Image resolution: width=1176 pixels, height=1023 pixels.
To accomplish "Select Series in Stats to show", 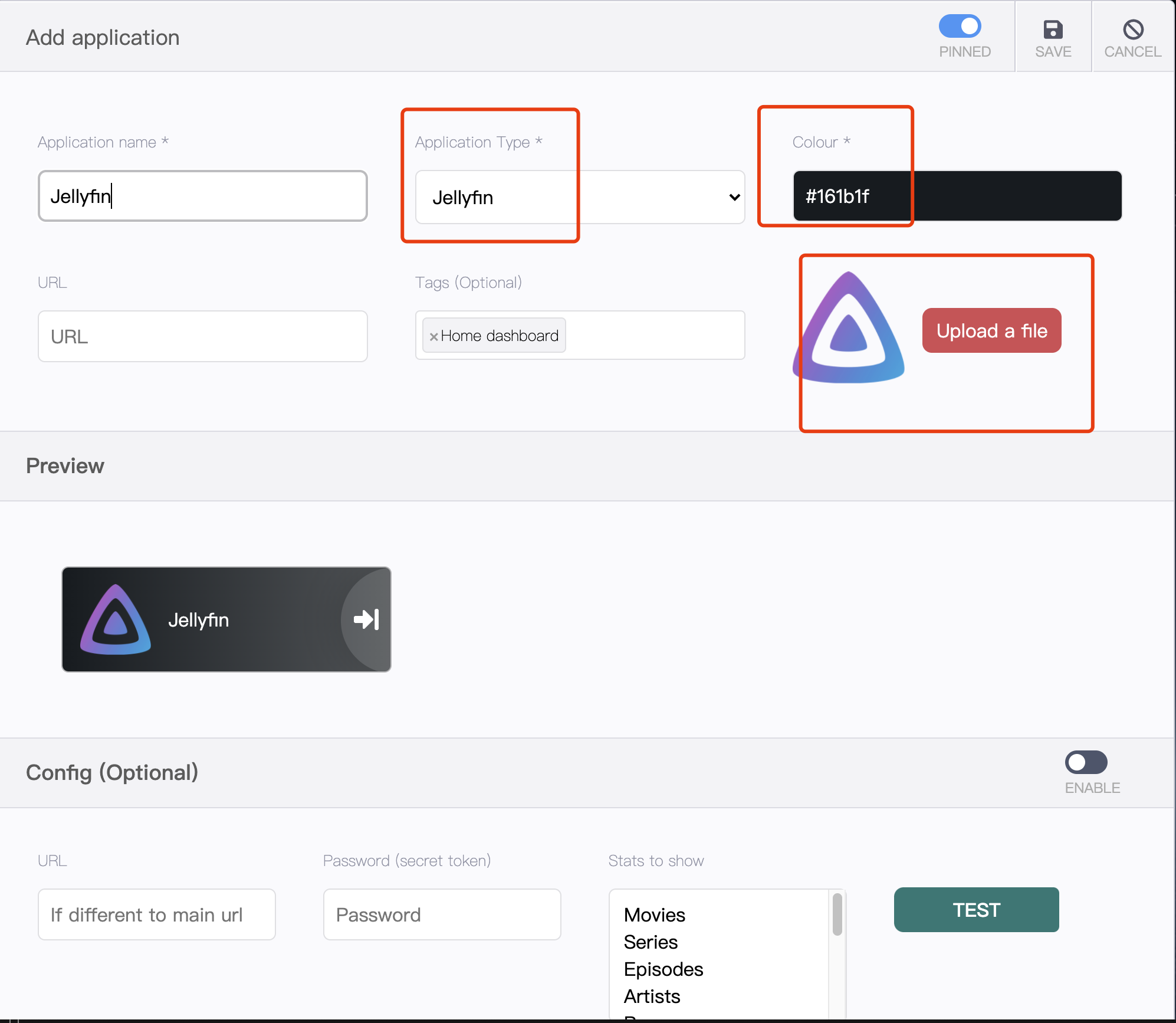I will (651, 942).
